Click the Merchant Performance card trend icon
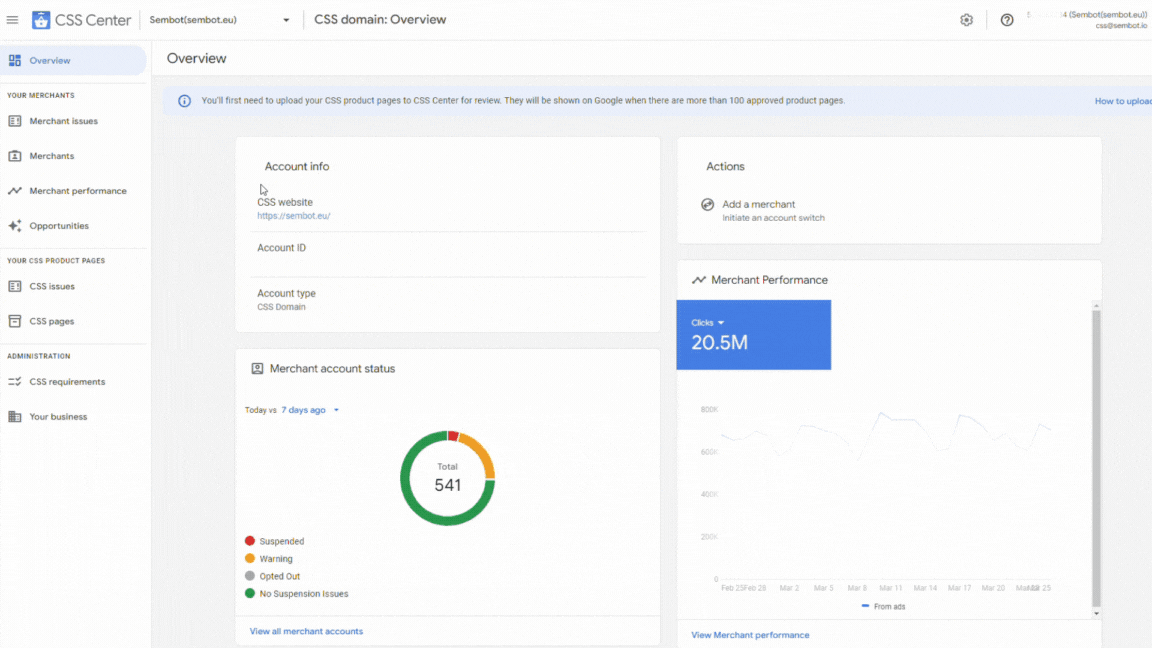Screen dimensions: 1152x648 (x=699, y=280)
